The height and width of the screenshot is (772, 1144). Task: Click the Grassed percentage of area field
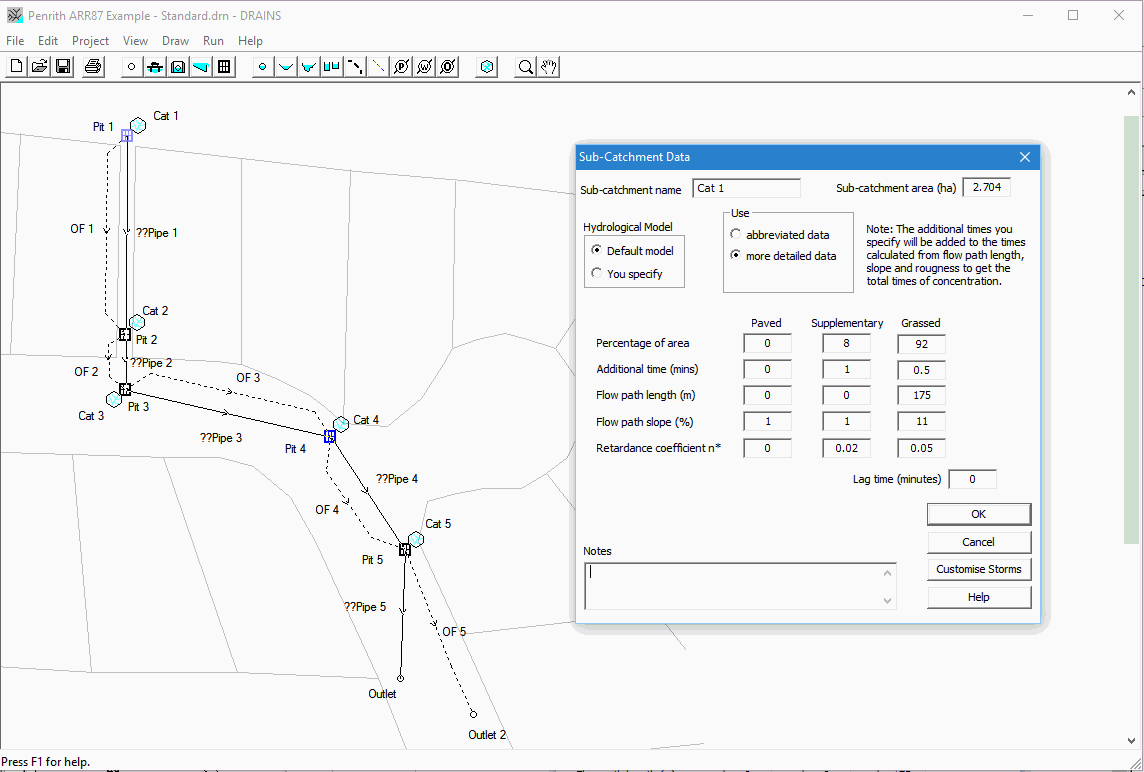(921, 344)
